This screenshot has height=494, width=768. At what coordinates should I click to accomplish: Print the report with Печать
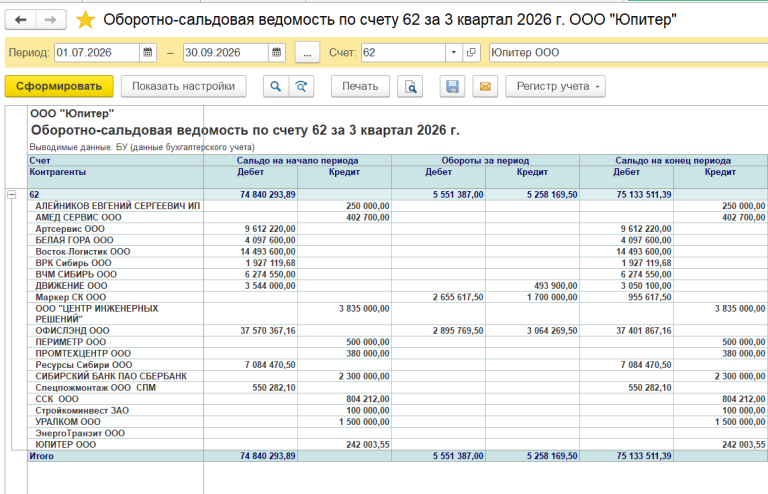click(x=360, y=86)
